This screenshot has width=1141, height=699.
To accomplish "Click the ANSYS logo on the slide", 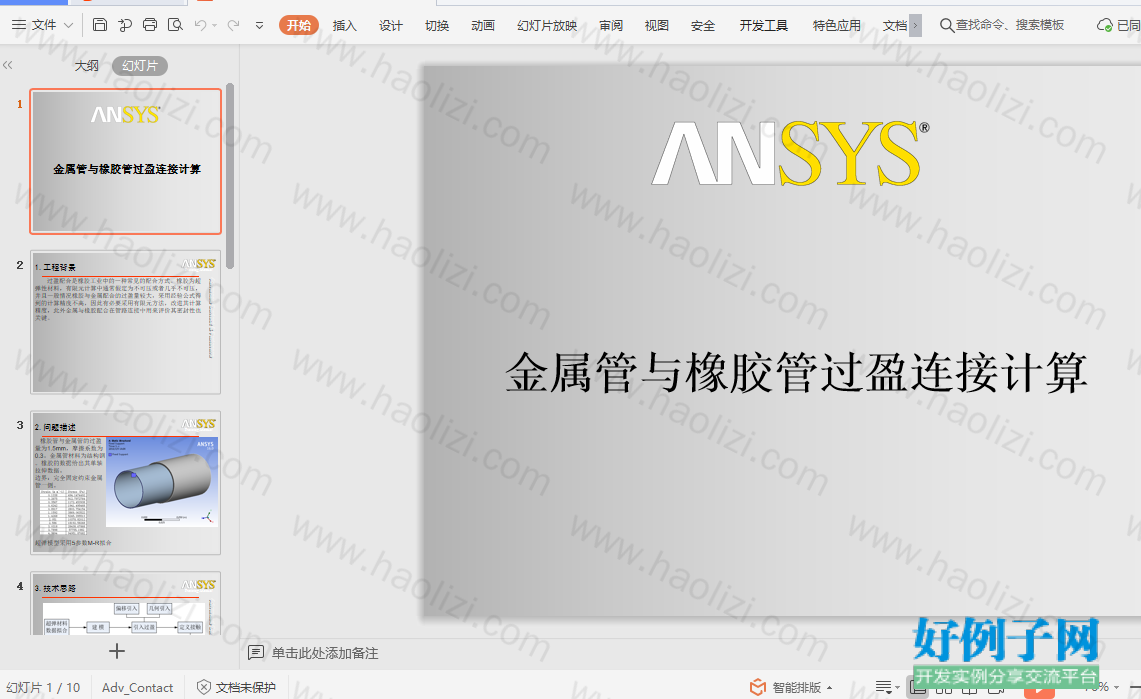I will 790,153.
